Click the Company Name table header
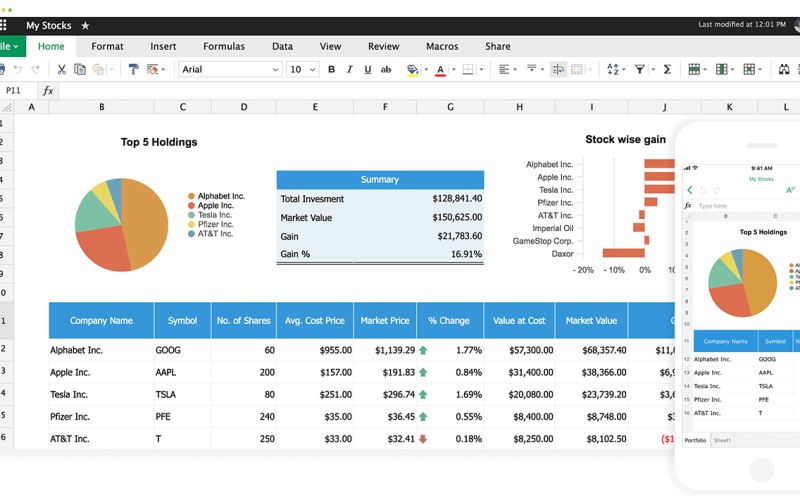The height and width of the screenshot is (500, 800). pos(101,321)
